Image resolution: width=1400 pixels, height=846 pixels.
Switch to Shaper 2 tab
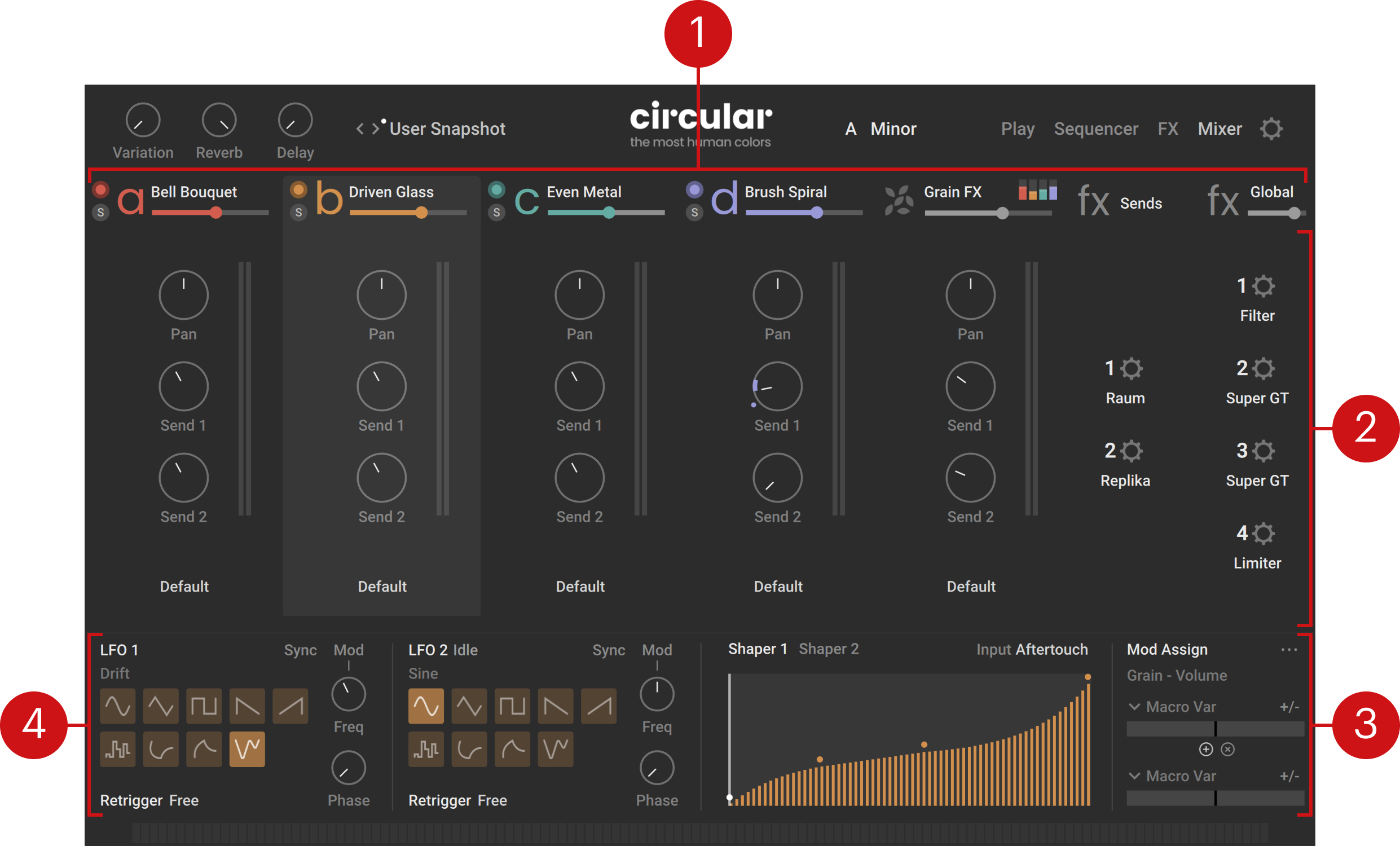point(829,649)
